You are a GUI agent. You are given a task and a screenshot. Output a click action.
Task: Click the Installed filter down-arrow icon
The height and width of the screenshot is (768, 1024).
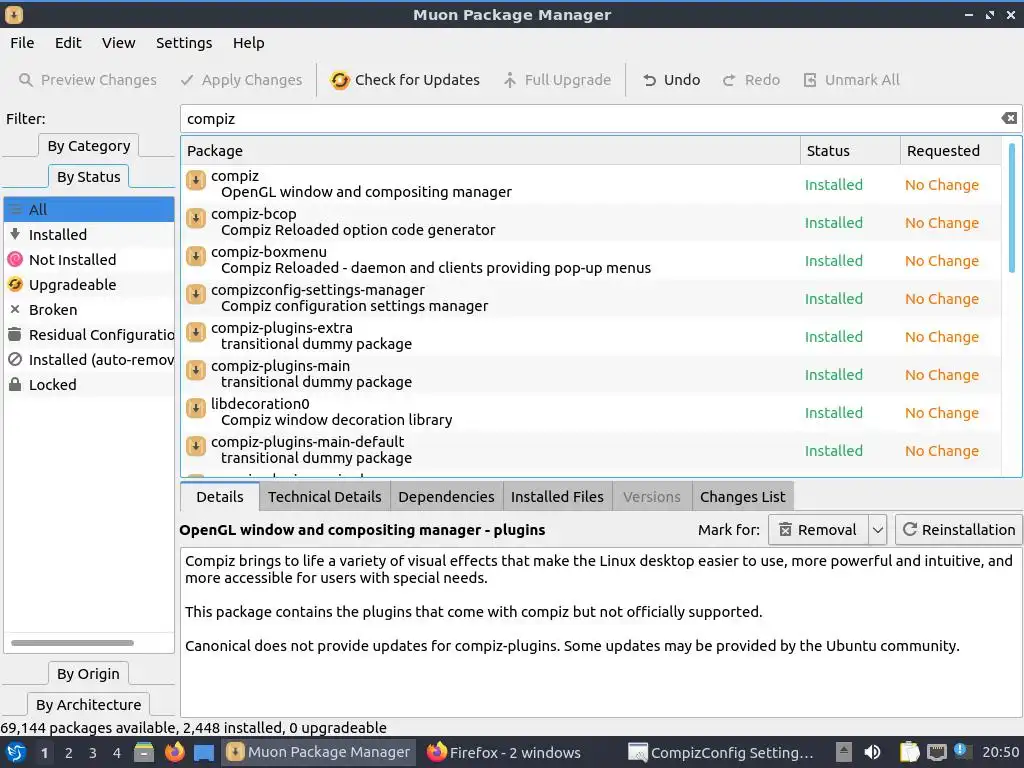tap(15, 234)
